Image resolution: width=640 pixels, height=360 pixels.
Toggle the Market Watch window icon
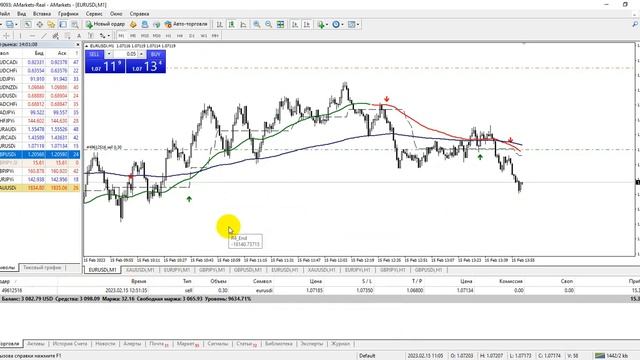(x=27, y=24)
